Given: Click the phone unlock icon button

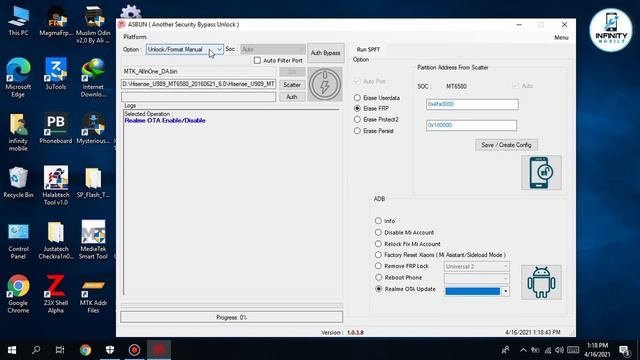Looking at the screenshot, I should tap(541, 173).
